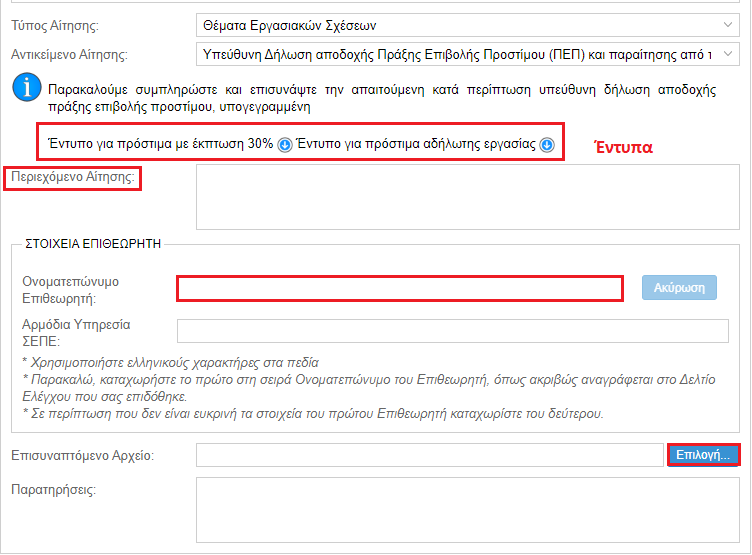The height and width of the screenshot is (555, 752).
Task: Click the ΣΤΟΙΧΕΙΑ ΕΠΙΘΕΩΡΗΤΗ group heading
Action: [x=93, y=244]
